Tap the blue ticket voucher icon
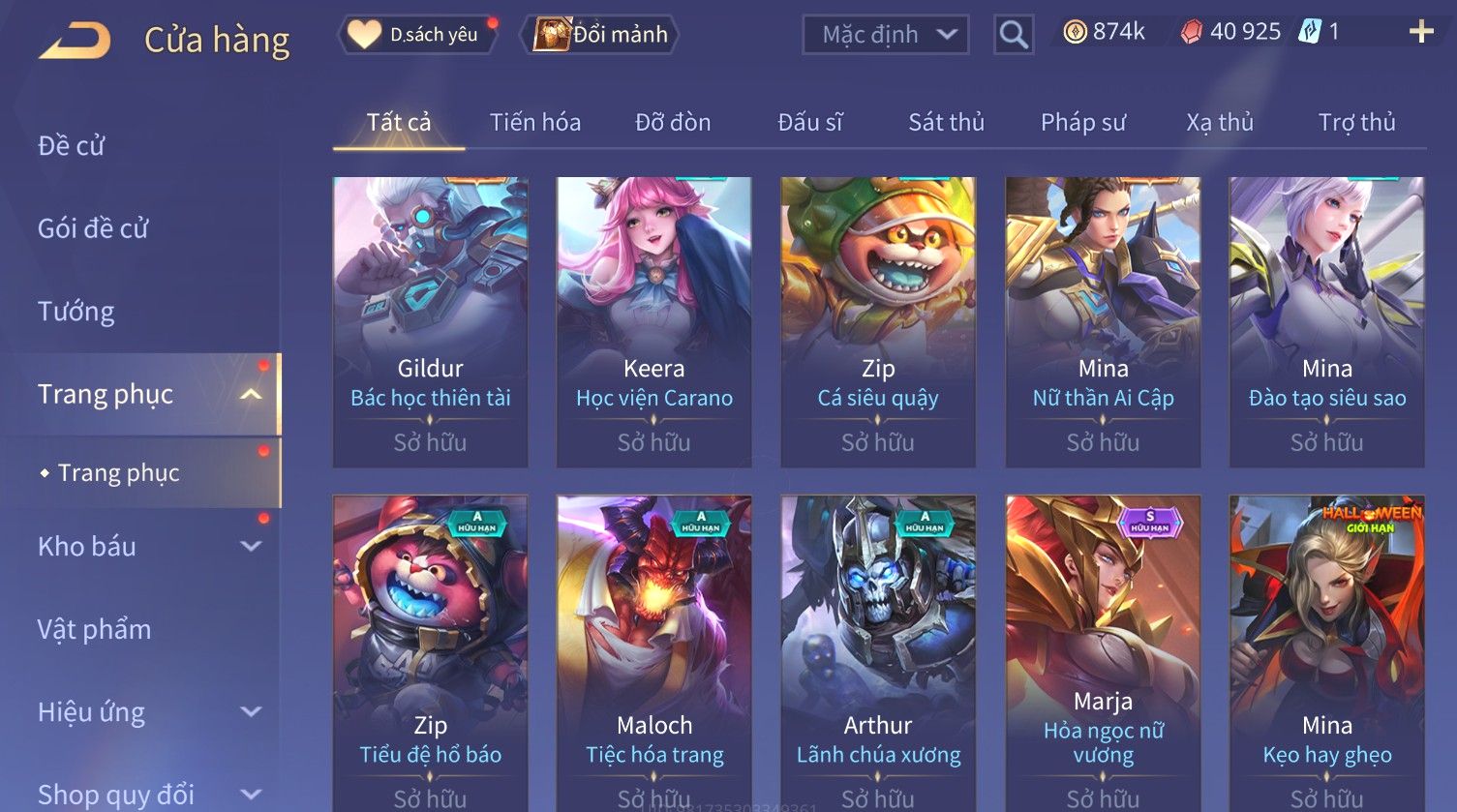Screen dimensions: 1457x812 point(1310,32)
